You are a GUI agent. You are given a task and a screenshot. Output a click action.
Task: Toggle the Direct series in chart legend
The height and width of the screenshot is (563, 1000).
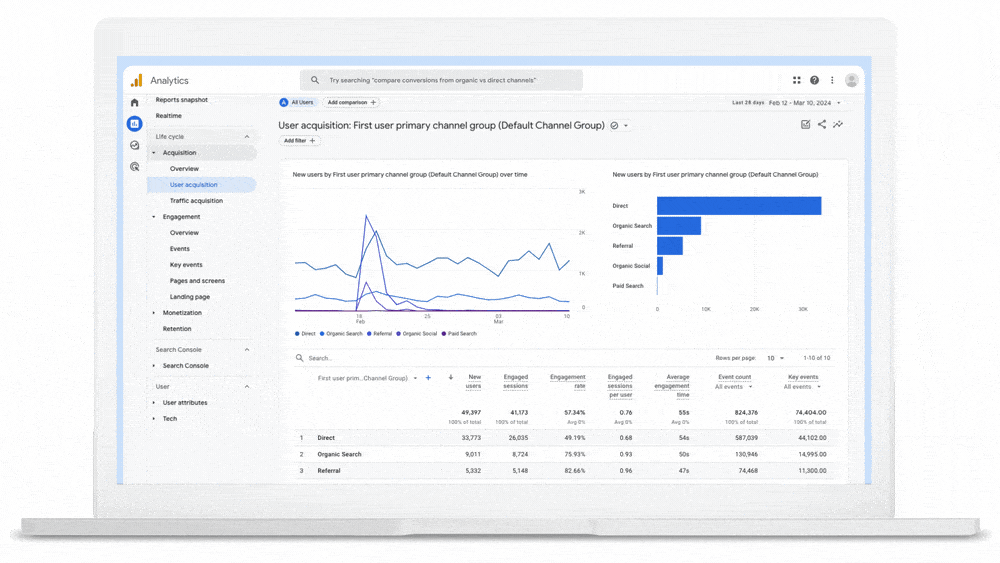(305, 334)
